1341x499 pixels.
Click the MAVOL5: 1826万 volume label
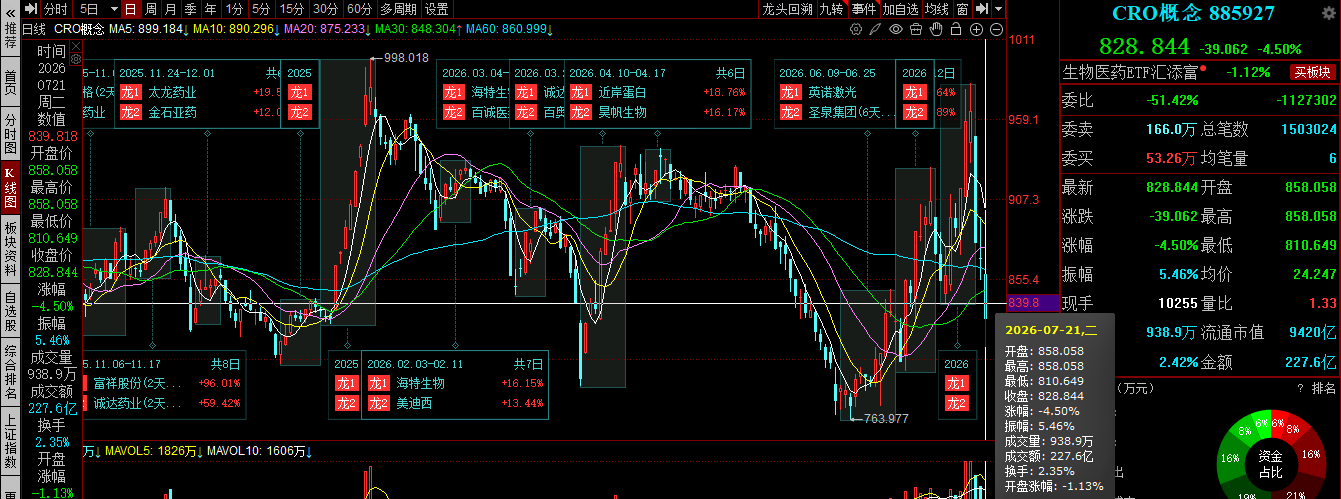click(152, 452)
